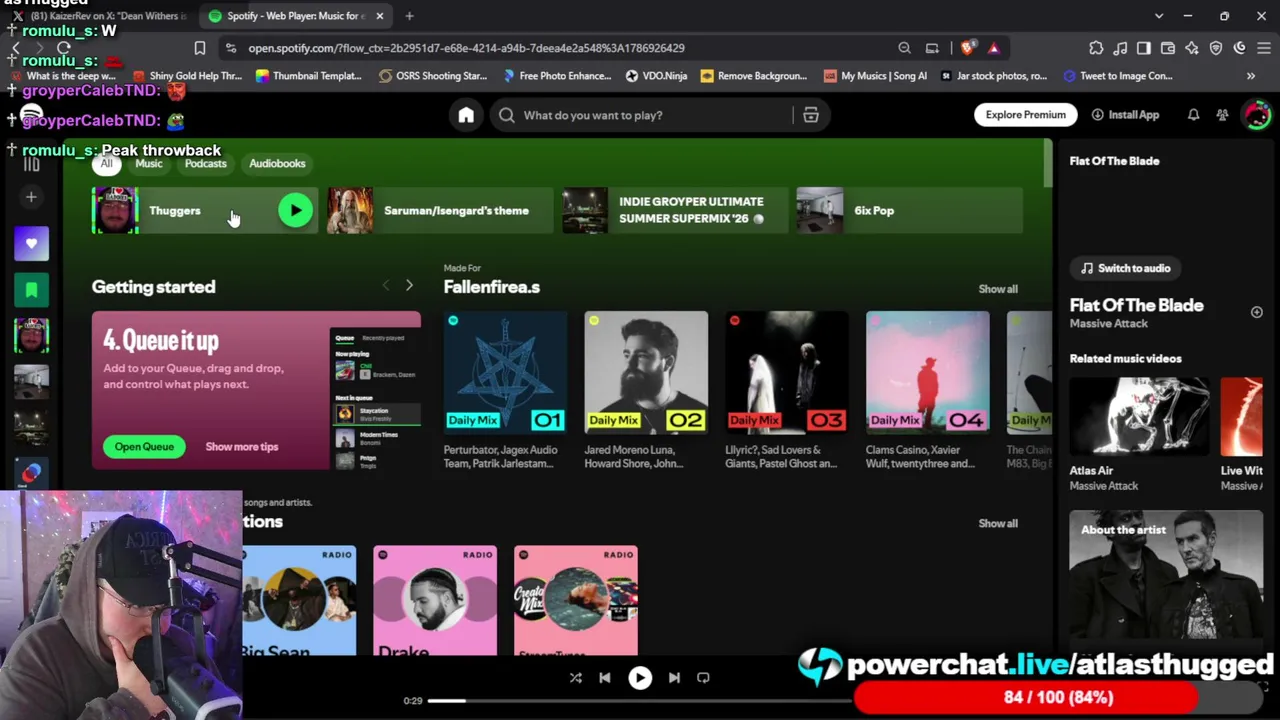Select the Podcasts filter chip
This screenshot has height=720, width=1280.
click(x=205, y=163)
